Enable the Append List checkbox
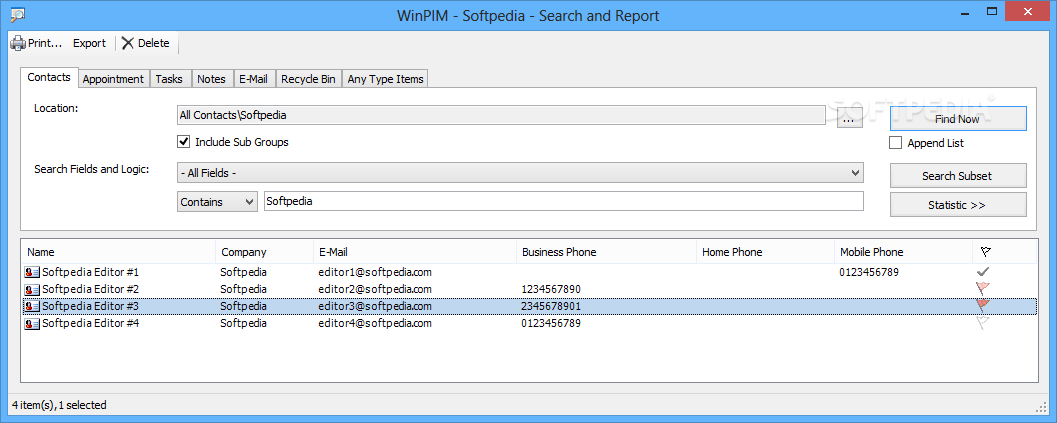 pos(896,143)
